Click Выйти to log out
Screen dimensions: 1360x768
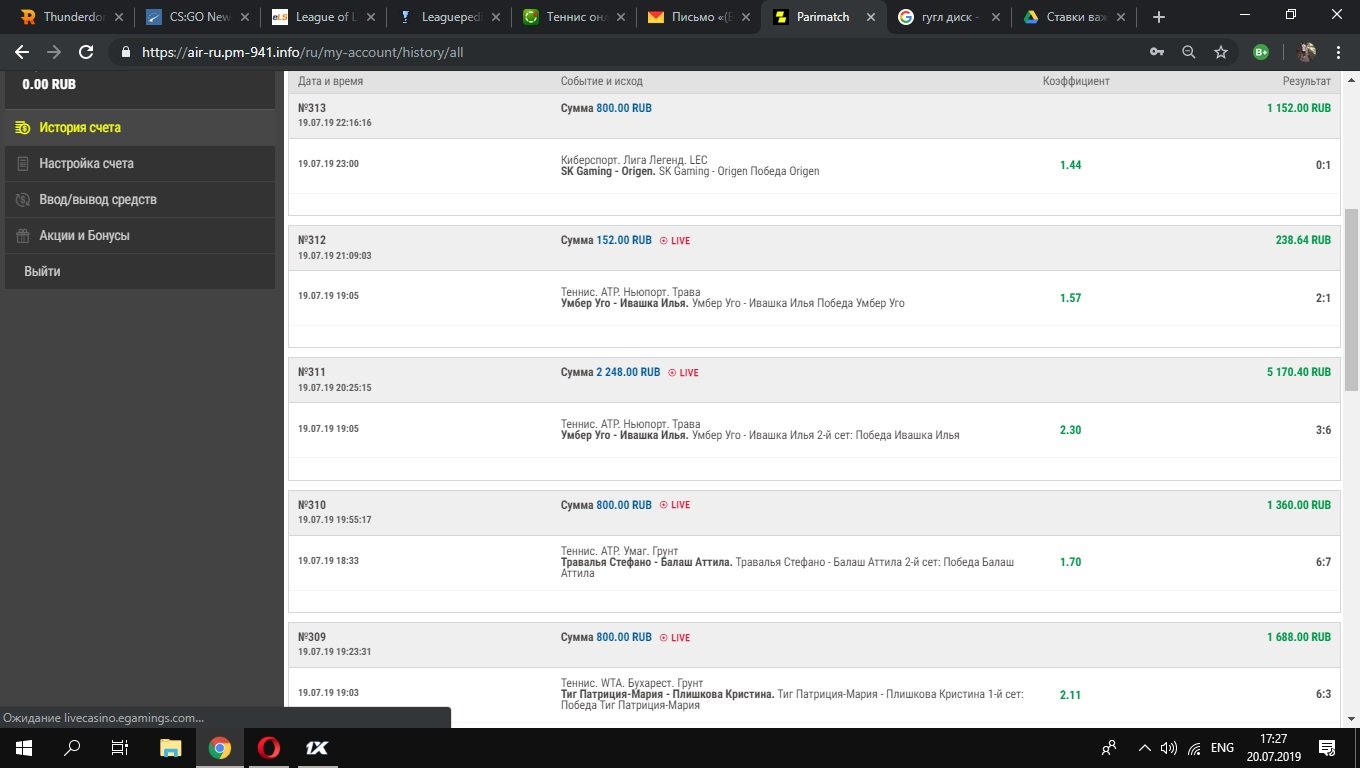click(x=42, y=272)
